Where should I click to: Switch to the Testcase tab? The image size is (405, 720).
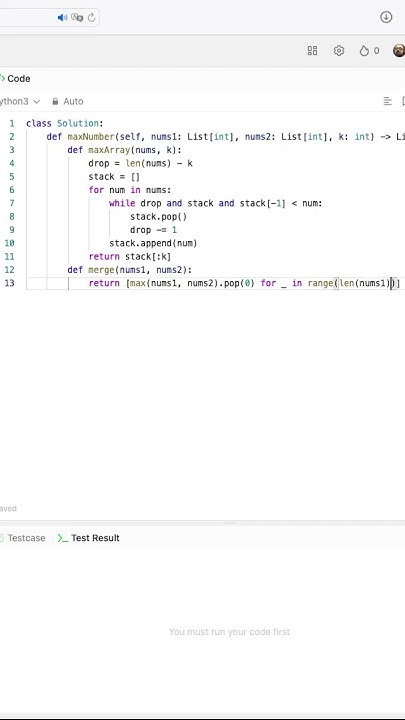(x=22, y=538)
